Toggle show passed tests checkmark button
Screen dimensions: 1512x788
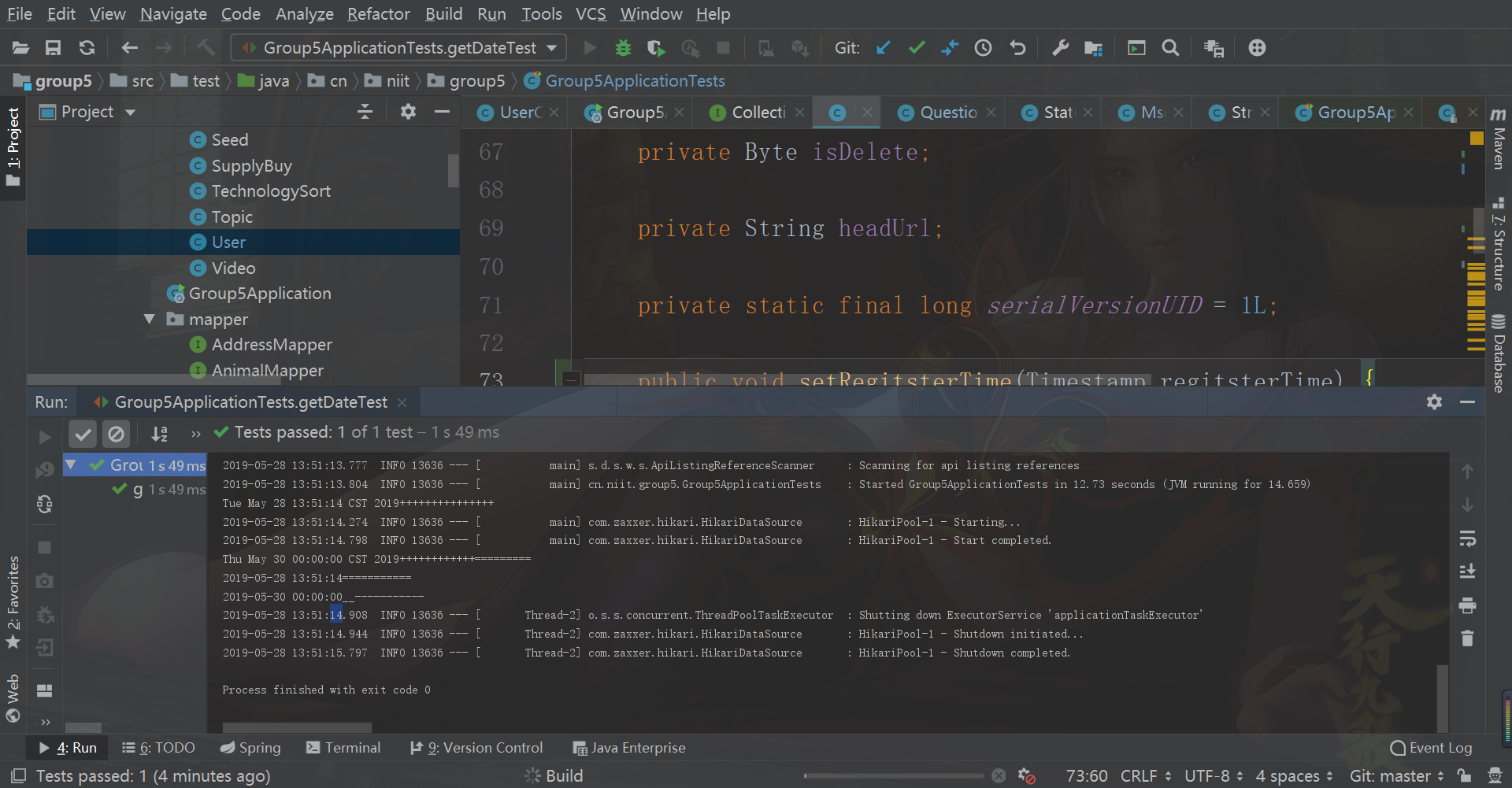[x=83, y=433]
